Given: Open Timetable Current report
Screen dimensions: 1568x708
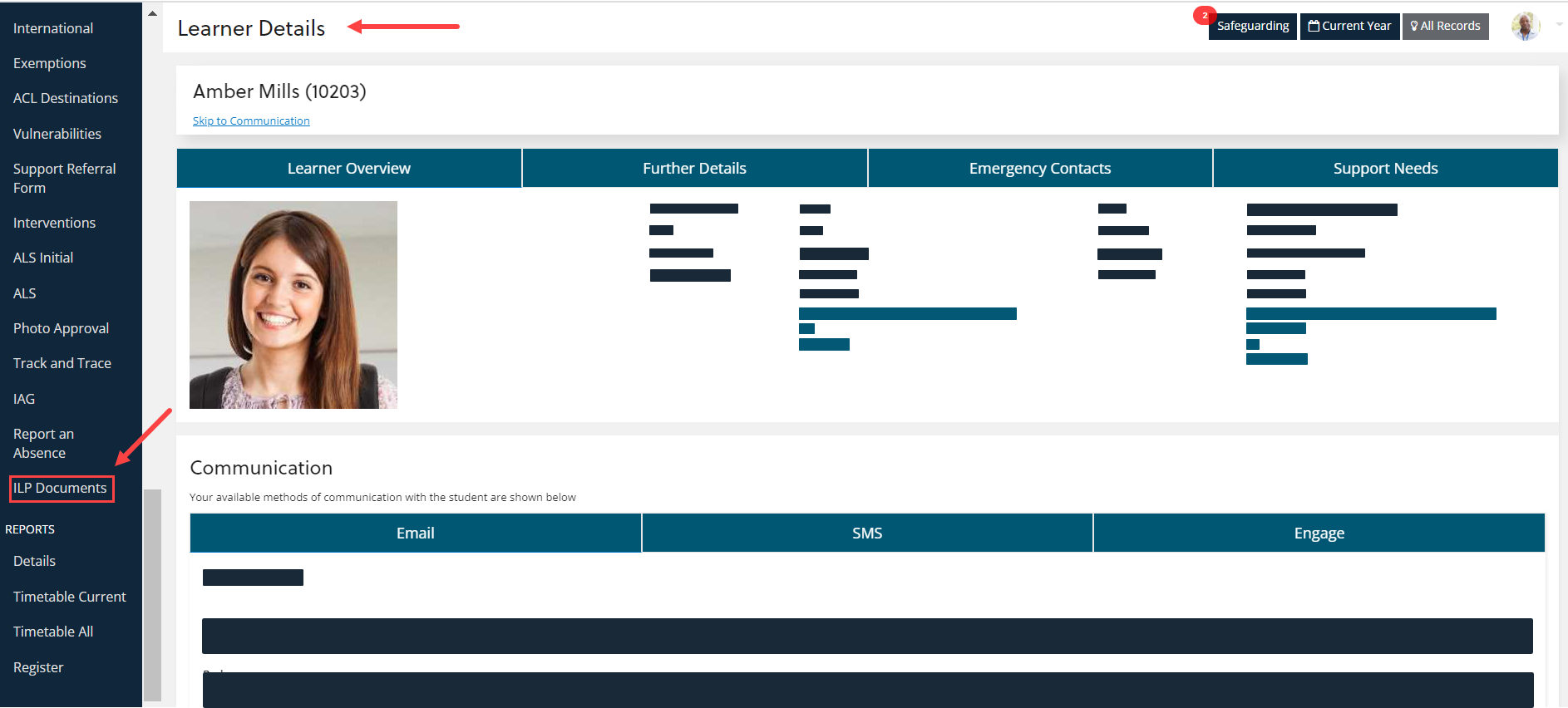Looking at the screenshot, I should coord(70,597).
